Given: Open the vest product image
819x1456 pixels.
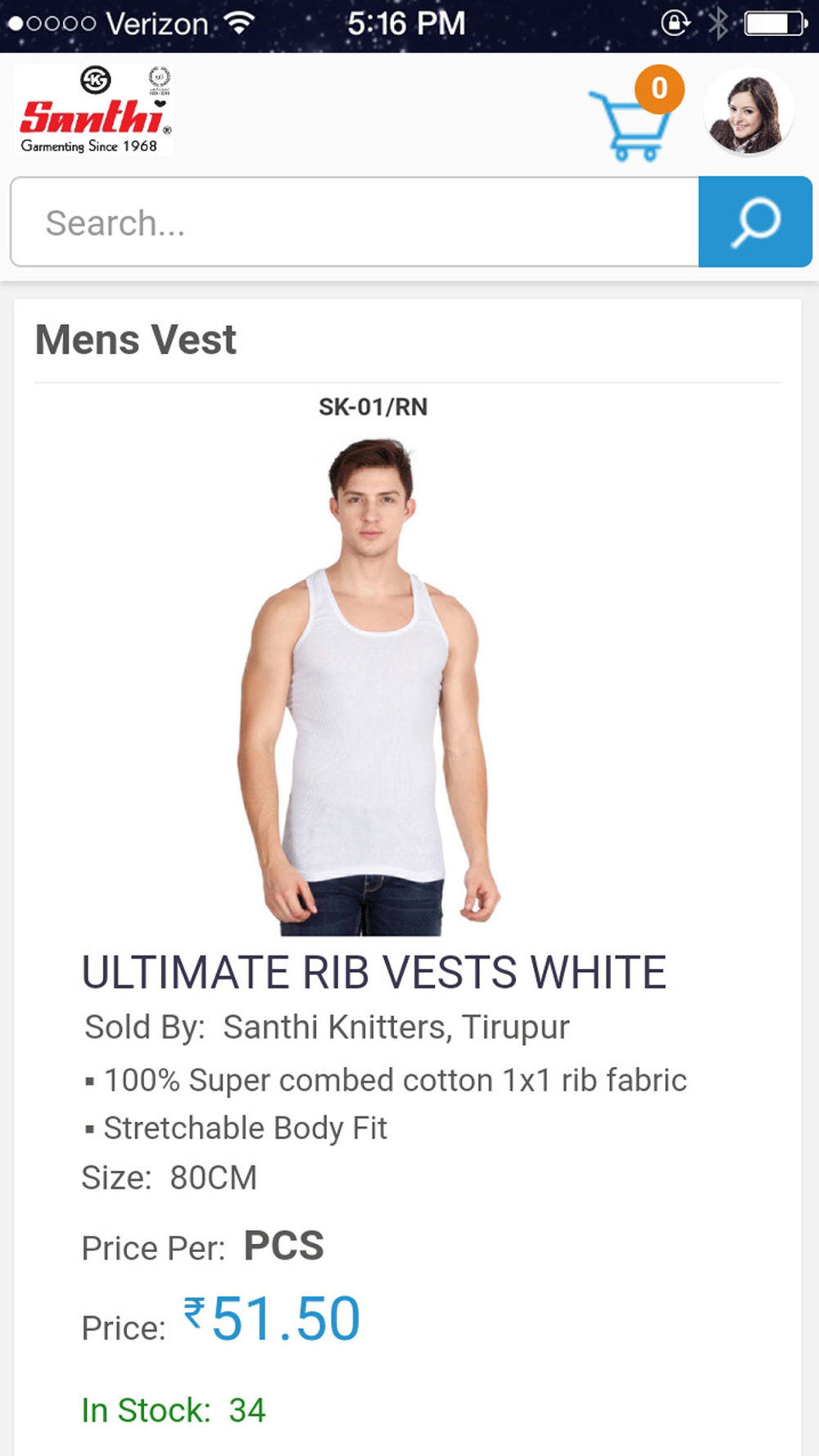Looking at the screenshot, I should [369, 687].
